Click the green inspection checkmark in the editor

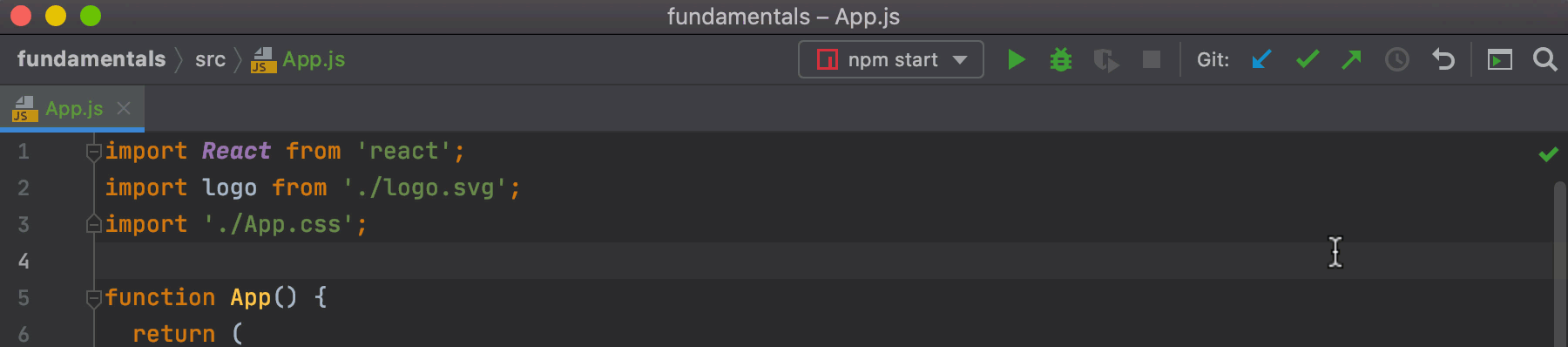click(1548, 154)
